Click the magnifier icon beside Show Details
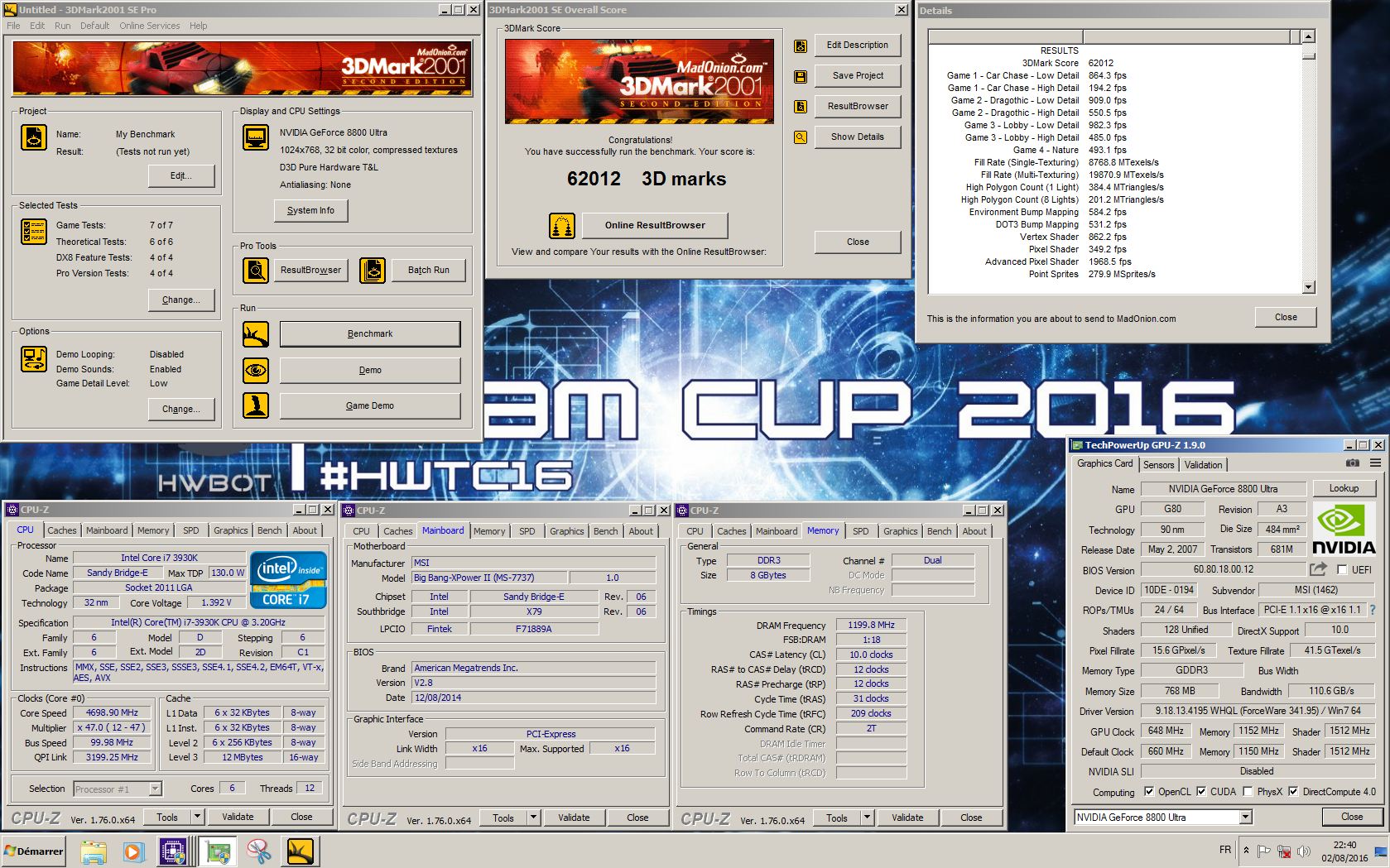Image resolution: width=1390 pixels, height=868 pixels. (x=801, y=137)
